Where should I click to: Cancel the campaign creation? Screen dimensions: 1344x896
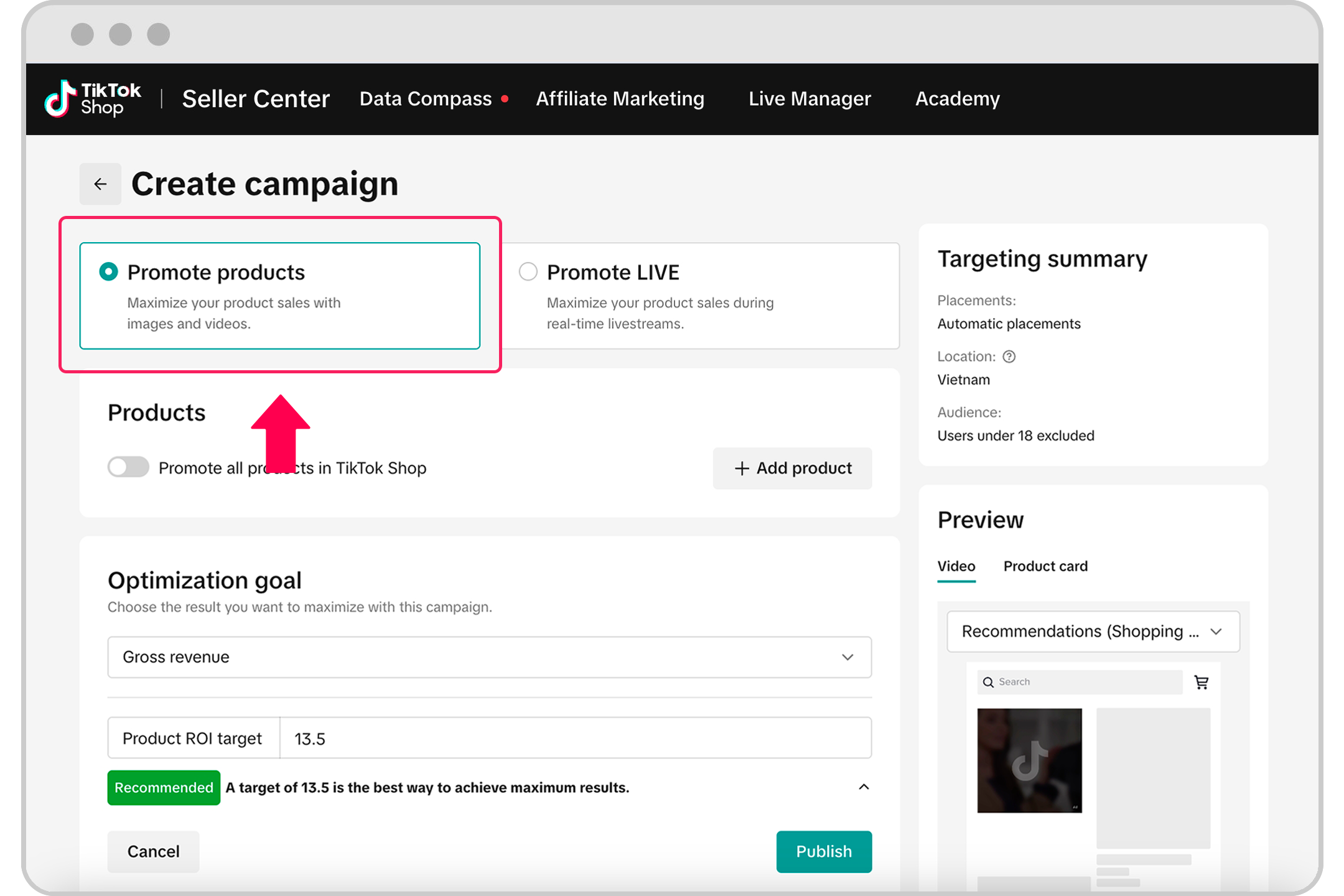tap(153, 852)
